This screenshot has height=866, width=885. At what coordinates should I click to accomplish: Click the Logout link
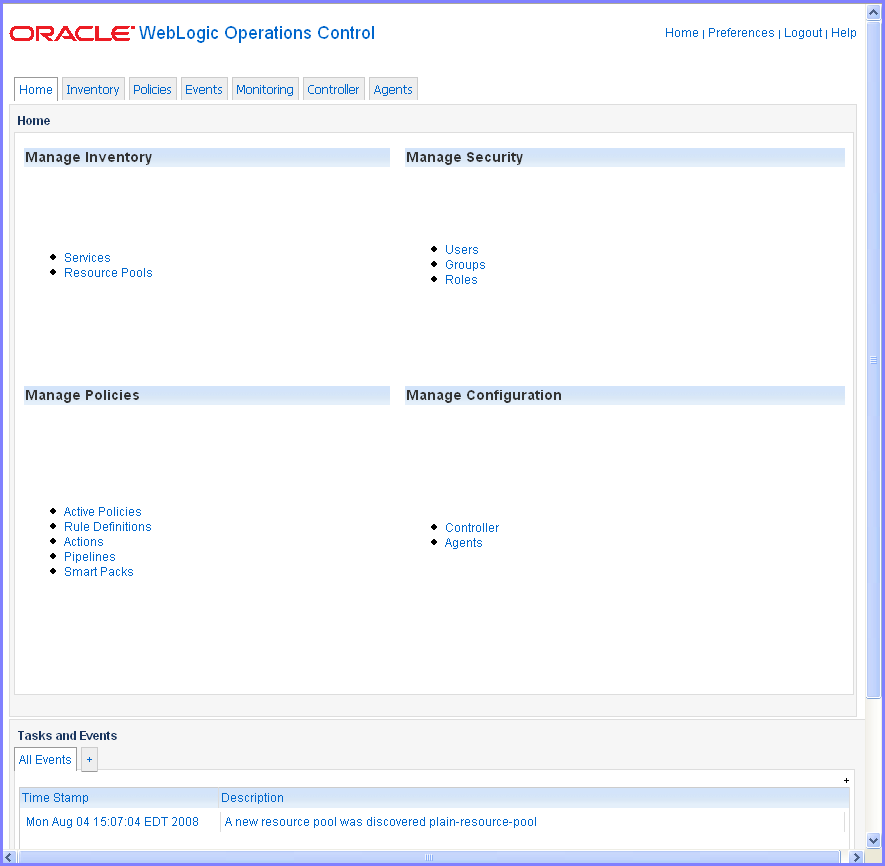point(803,33)
